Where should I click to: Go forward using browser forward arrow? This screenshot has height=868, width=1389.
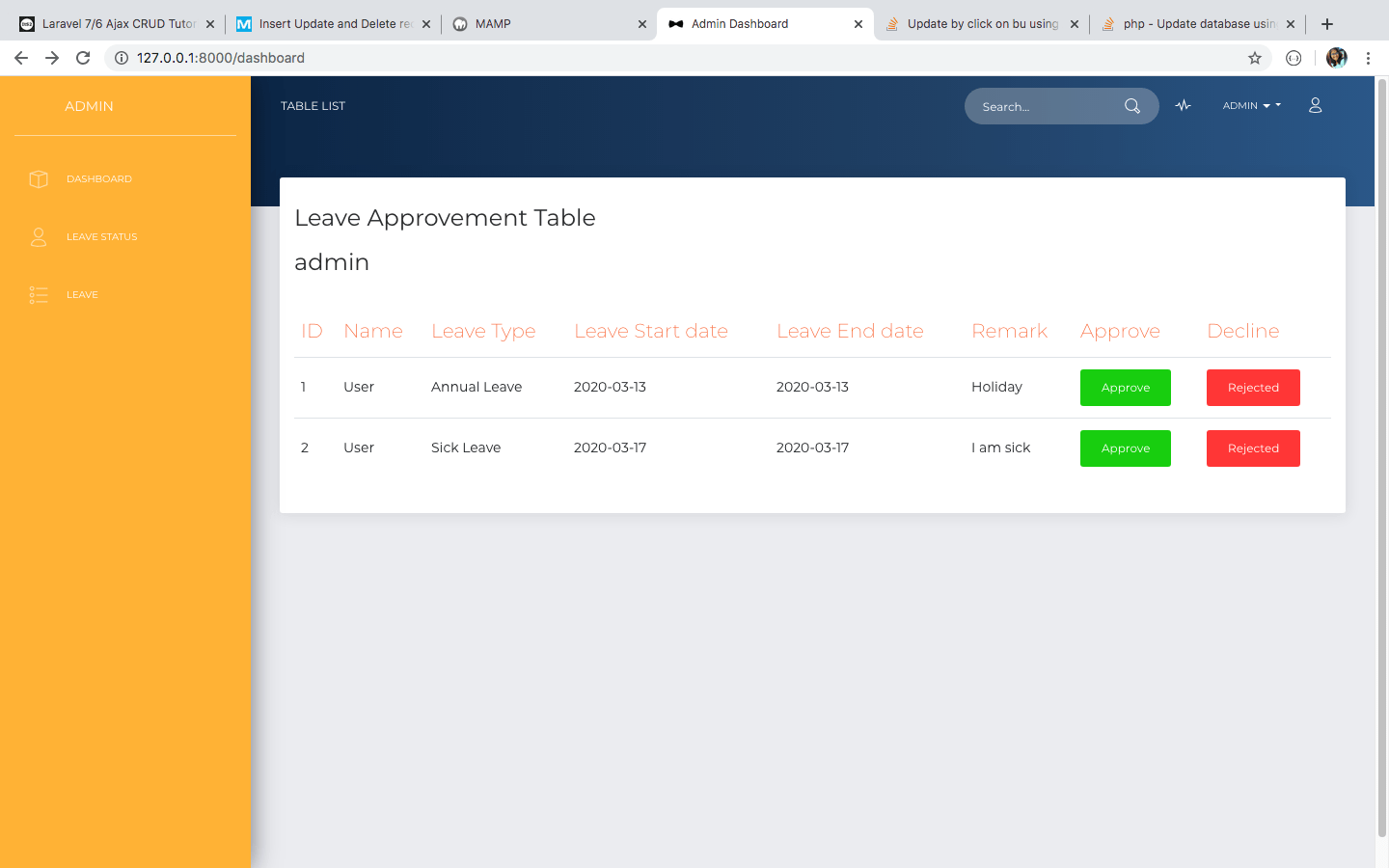click(x=52, y=58)
